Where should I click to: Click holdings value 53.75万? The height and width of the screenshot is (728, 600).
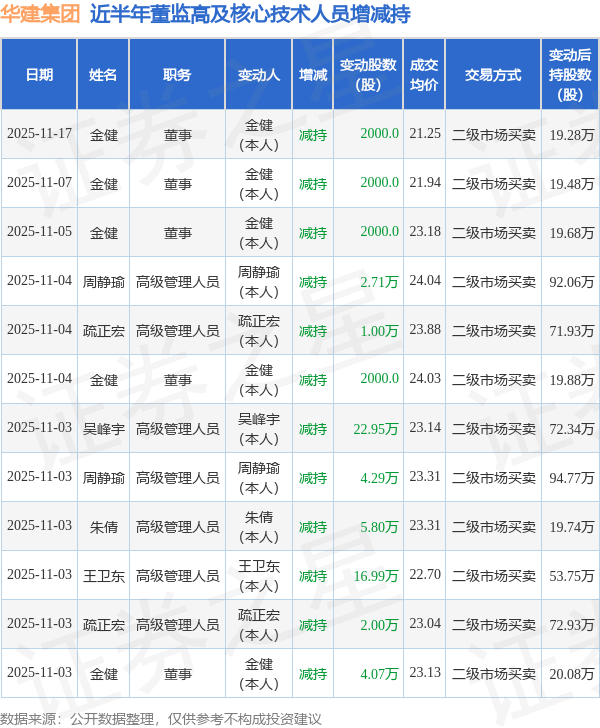click(x=572, y=576)
